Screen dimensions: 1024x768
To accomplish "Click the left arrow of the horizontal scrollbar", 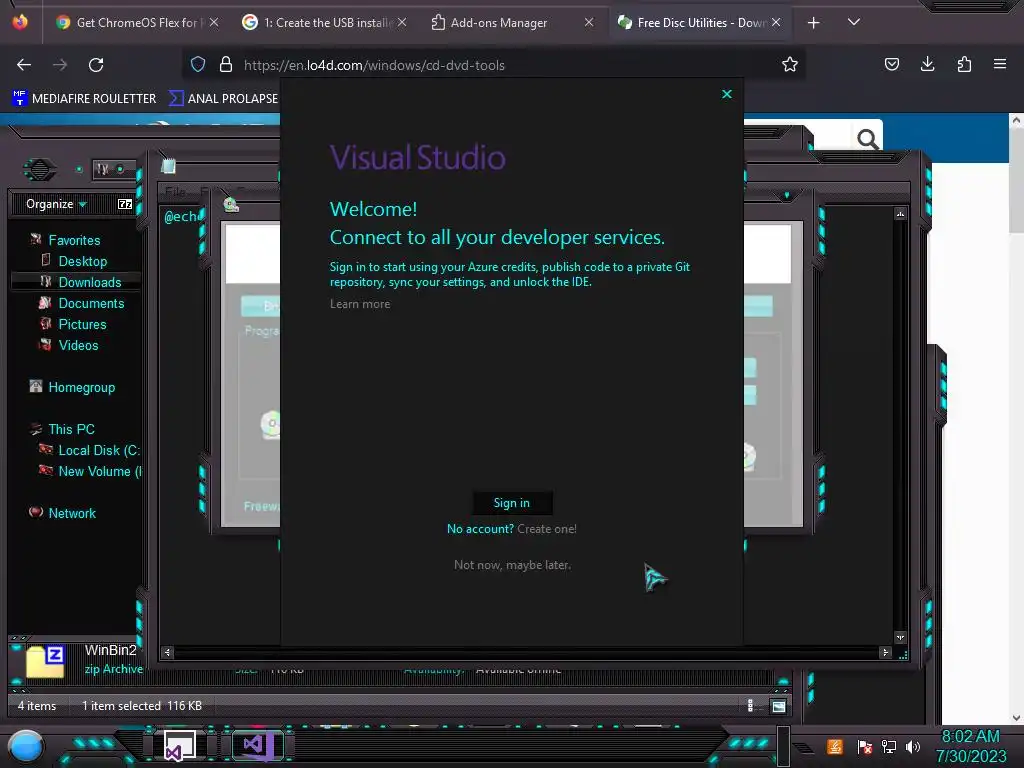I will coord(167,652).
